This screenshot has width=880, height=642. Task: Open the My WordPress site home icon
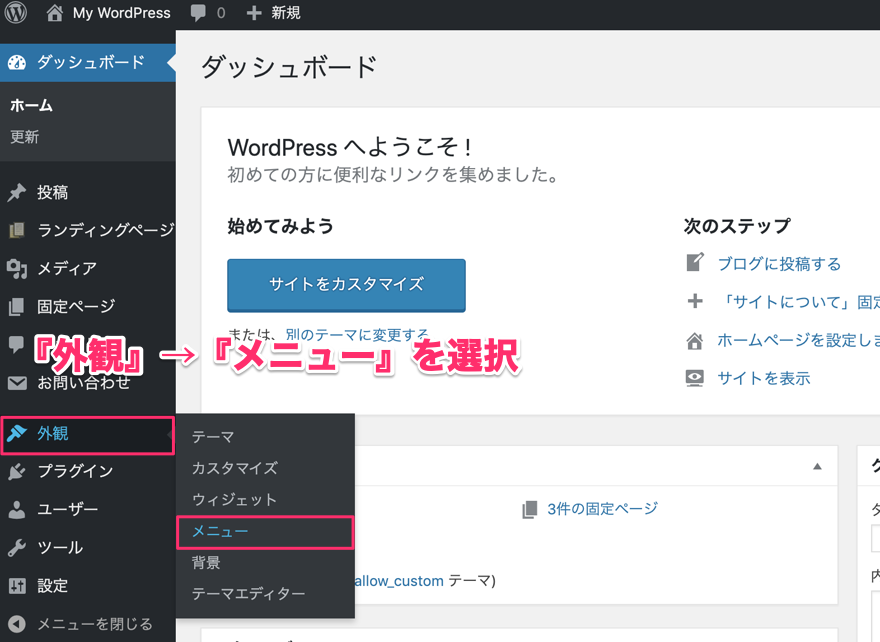pyautogui.click(x=55, y=14)
